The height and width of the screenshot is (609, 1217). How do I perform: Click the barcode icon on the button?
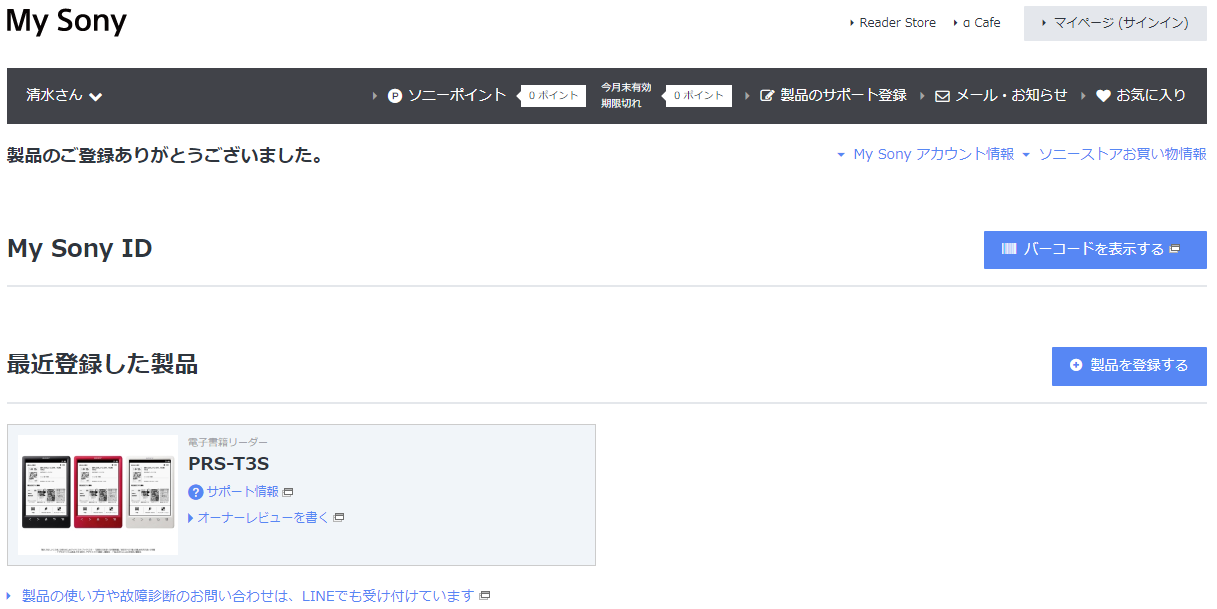(x=1009, y=249)
